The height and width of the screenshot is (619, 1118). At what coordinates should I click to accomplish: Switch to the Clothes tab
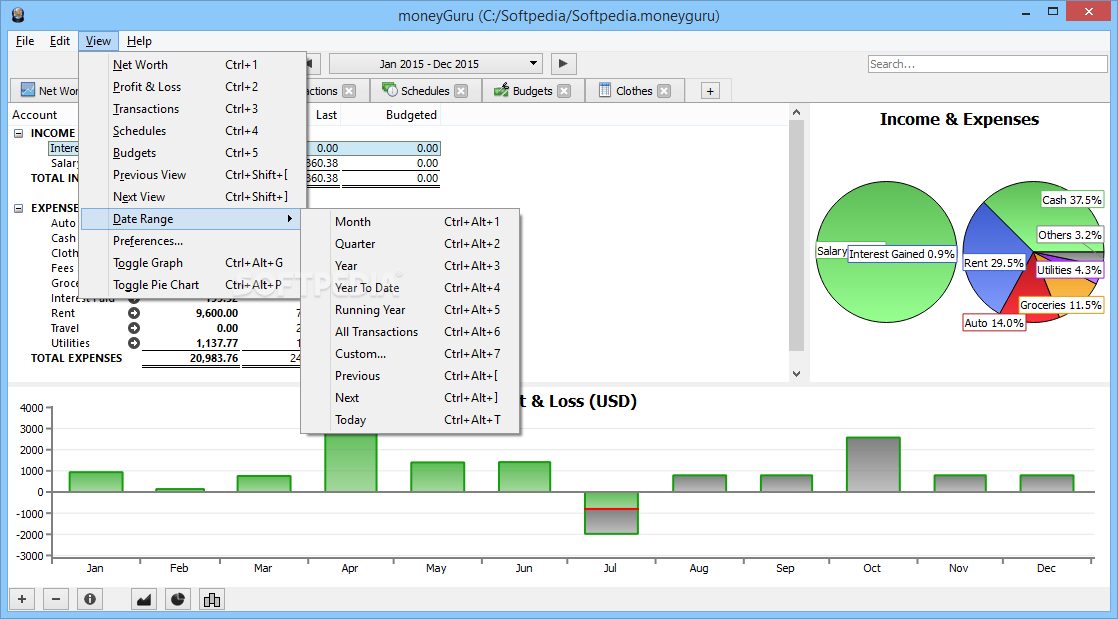tap(634, 91)
